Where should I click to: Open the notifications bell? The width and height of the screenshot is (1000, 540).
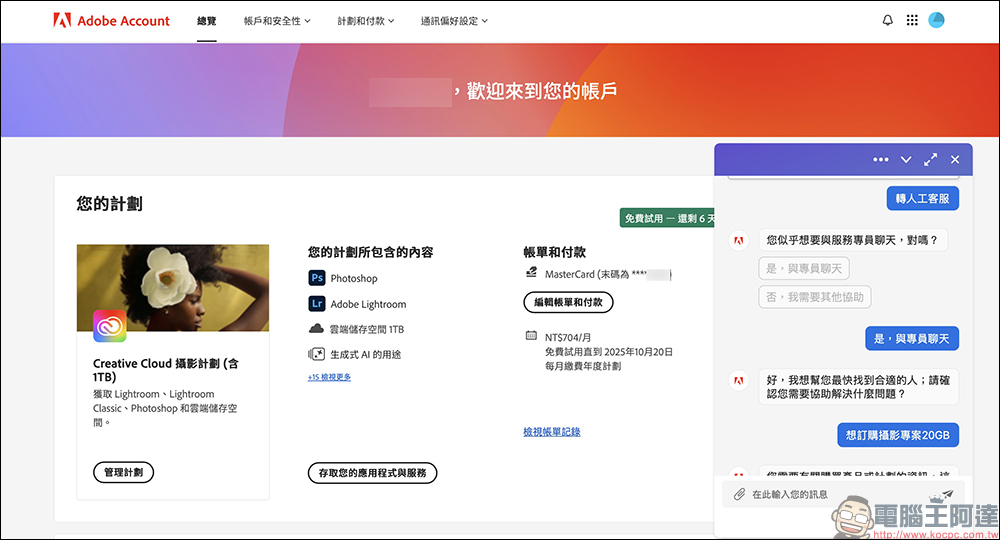(x=888, y=20)
